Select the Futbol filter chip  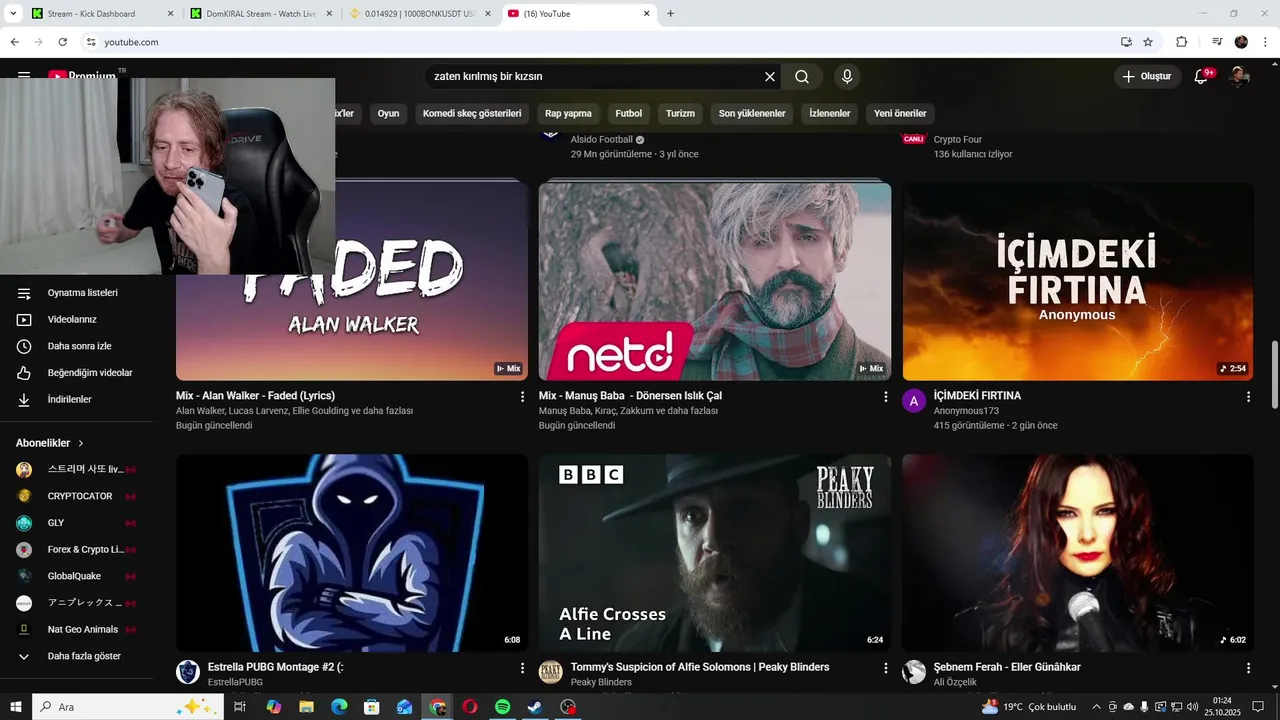(x=629, y=113)
